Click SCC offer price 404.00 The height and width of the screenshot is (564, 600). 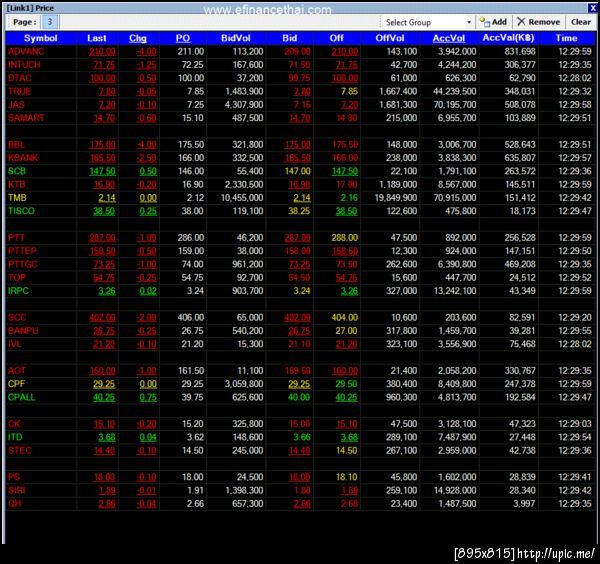(345, 317)
